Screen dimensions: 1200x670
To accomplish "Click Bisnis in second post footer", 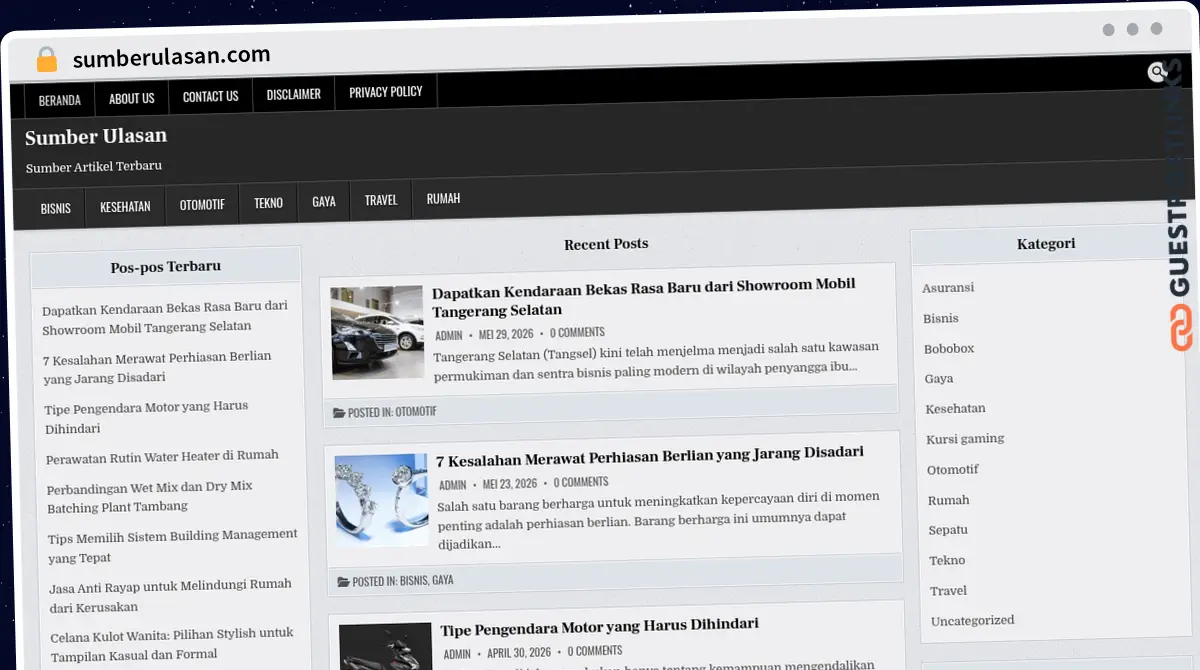I will point(414,581).
